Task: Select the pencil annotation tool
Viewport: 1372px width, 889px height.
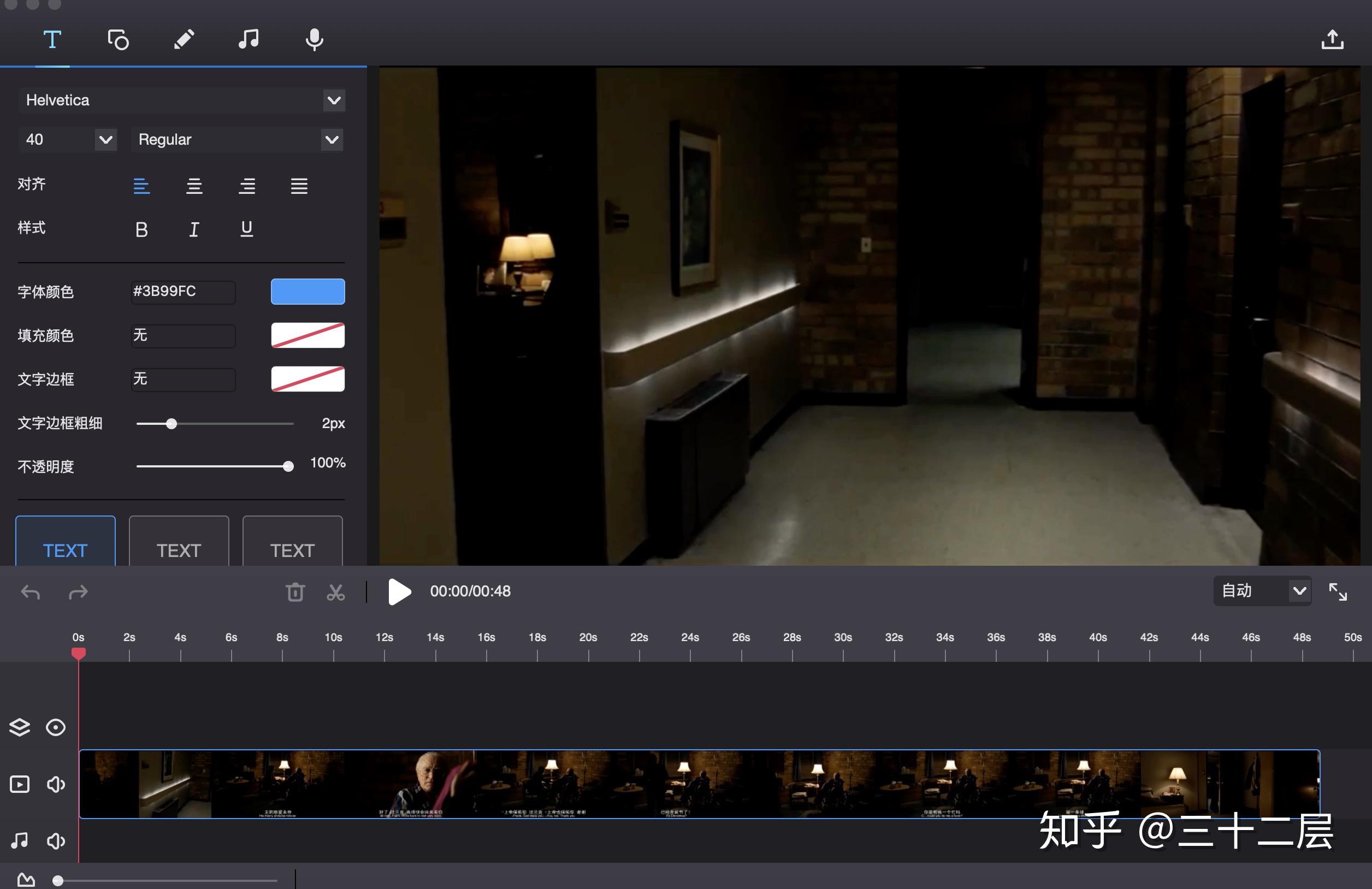Action: point(184,39)
